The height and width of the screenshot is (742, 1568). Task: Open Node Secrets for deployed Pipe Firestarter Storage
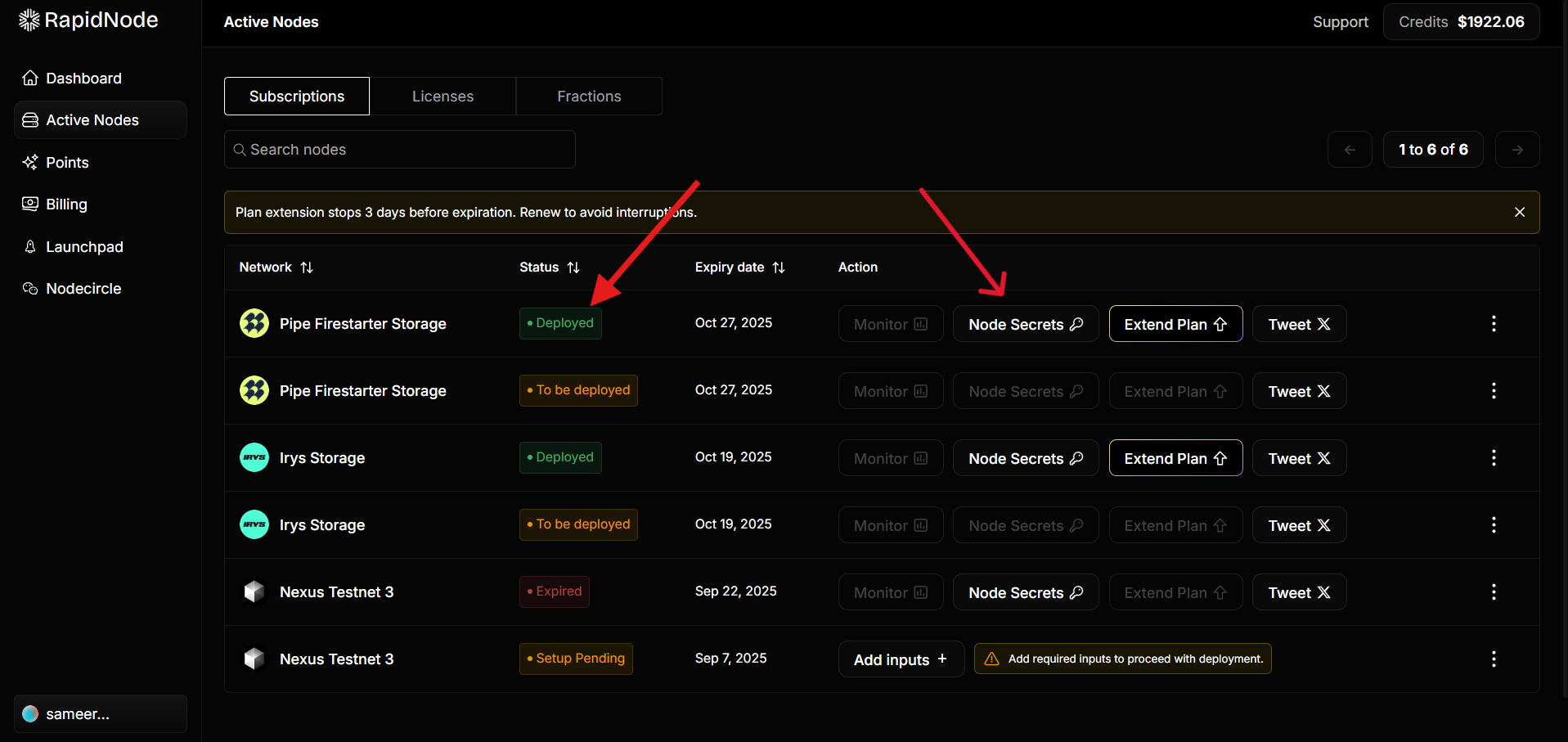pyautogui.click(x=1025, y=324)
